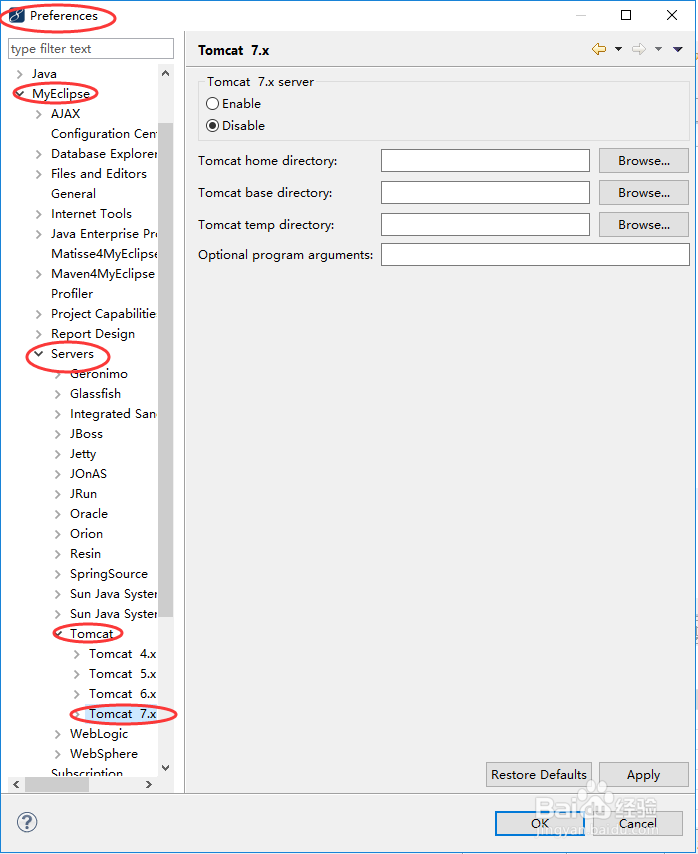
Task: Select Configuration Center in the tree
Action: click(104, 133)
